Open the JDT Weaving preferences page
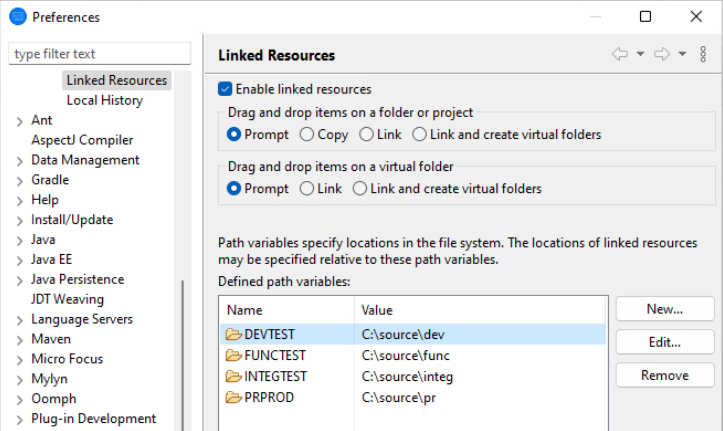The height and width of the screenshot is (431, 723). 67,299
